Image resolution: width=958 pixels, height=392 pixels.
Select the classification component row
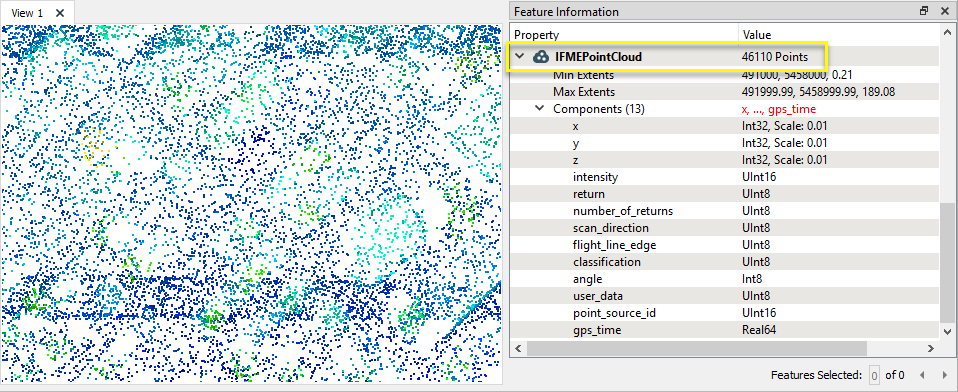[x=725, y=262]
